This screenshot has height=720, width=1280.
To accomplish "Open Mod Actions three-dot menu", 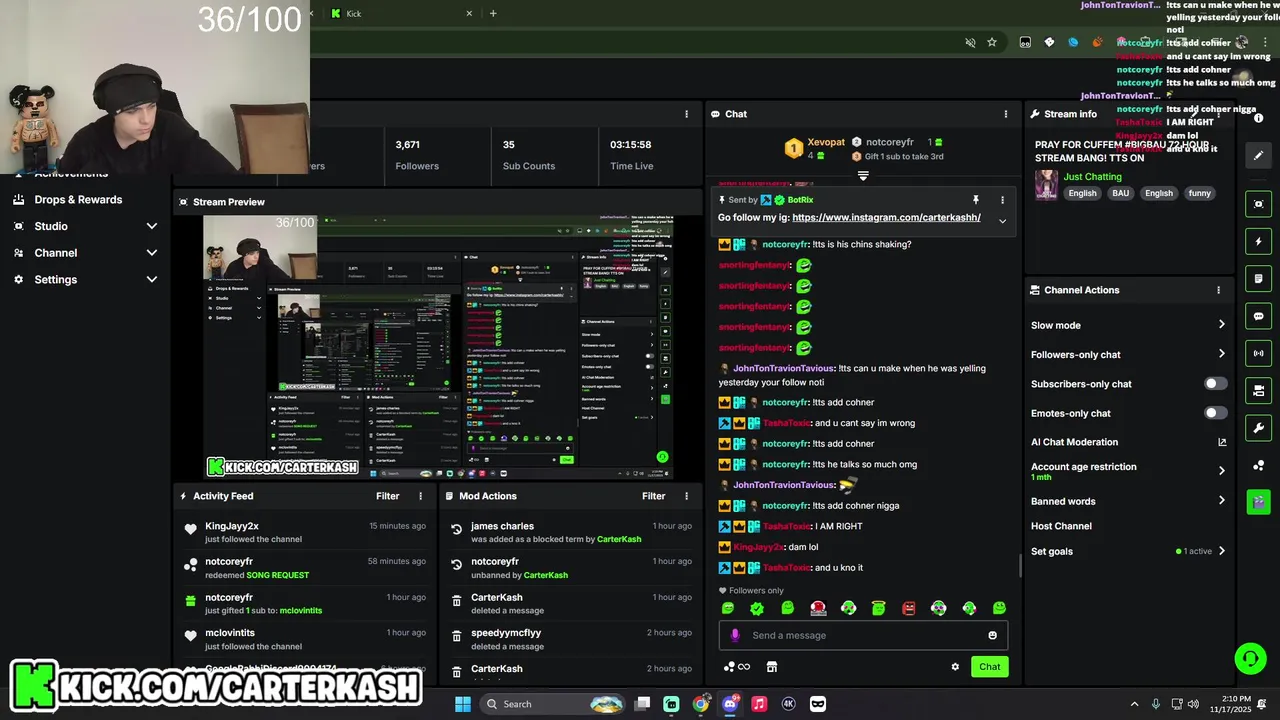I will [686, 496].
